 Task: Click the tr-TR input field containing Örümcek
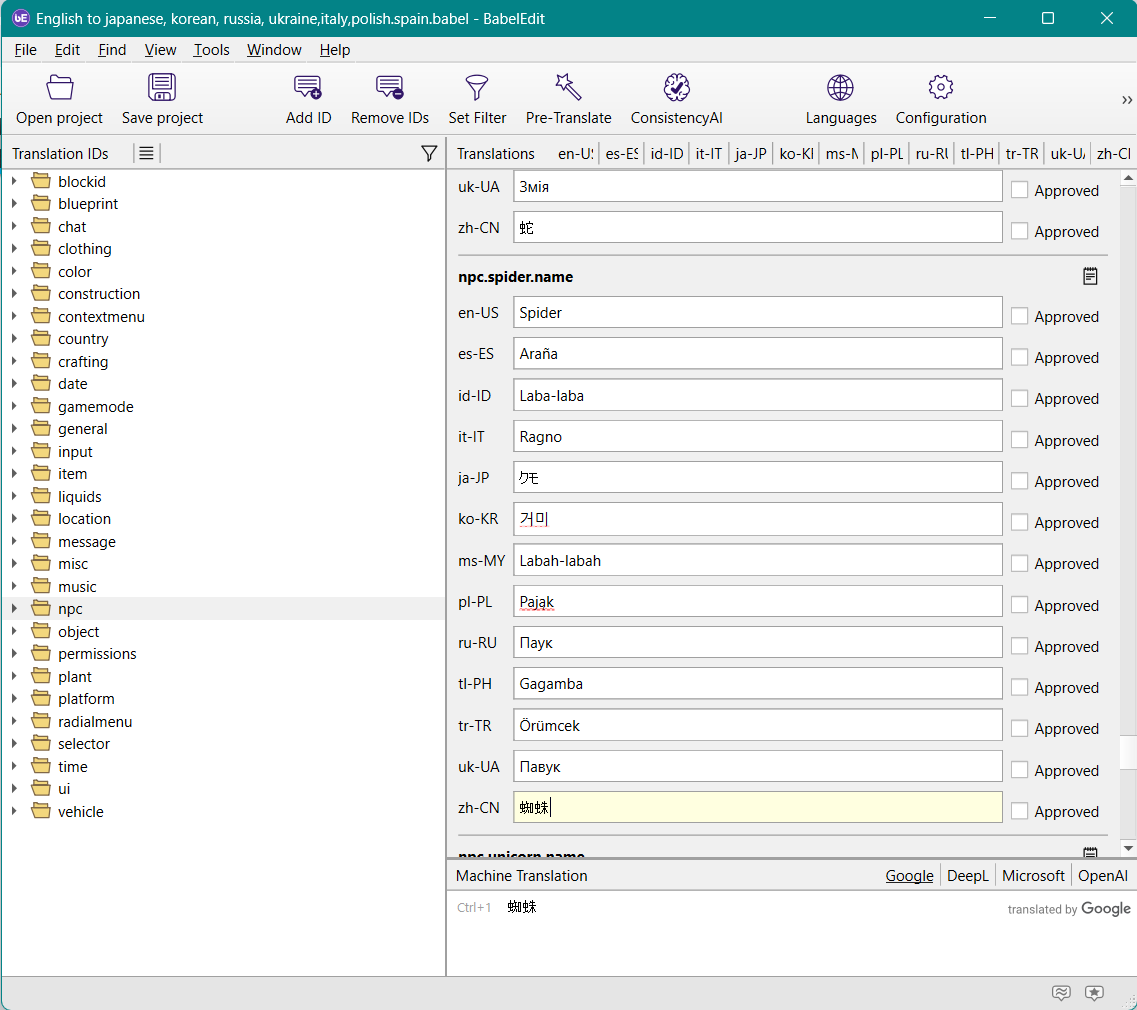pos(757,725)
